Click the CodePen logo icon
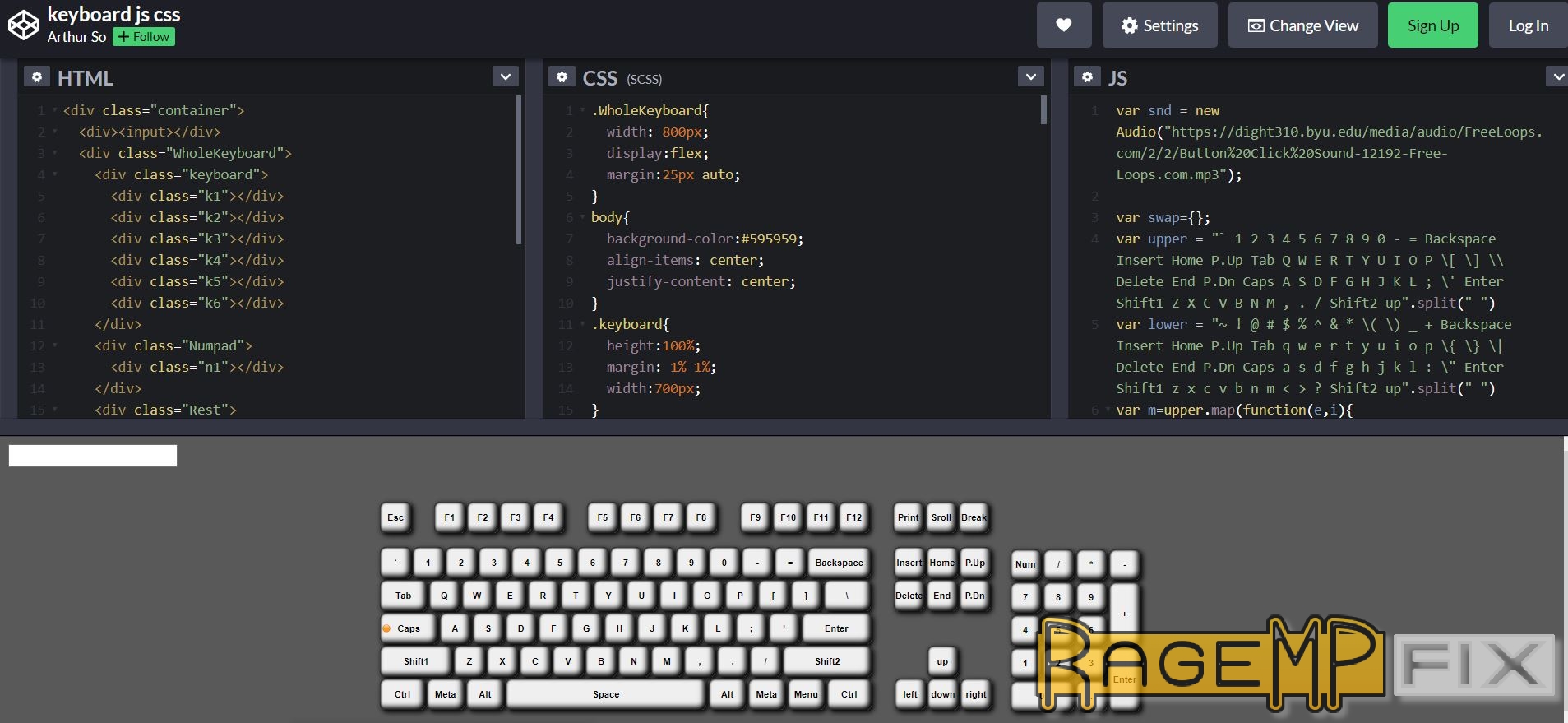The image size is (1568, 723). point(23,25)
